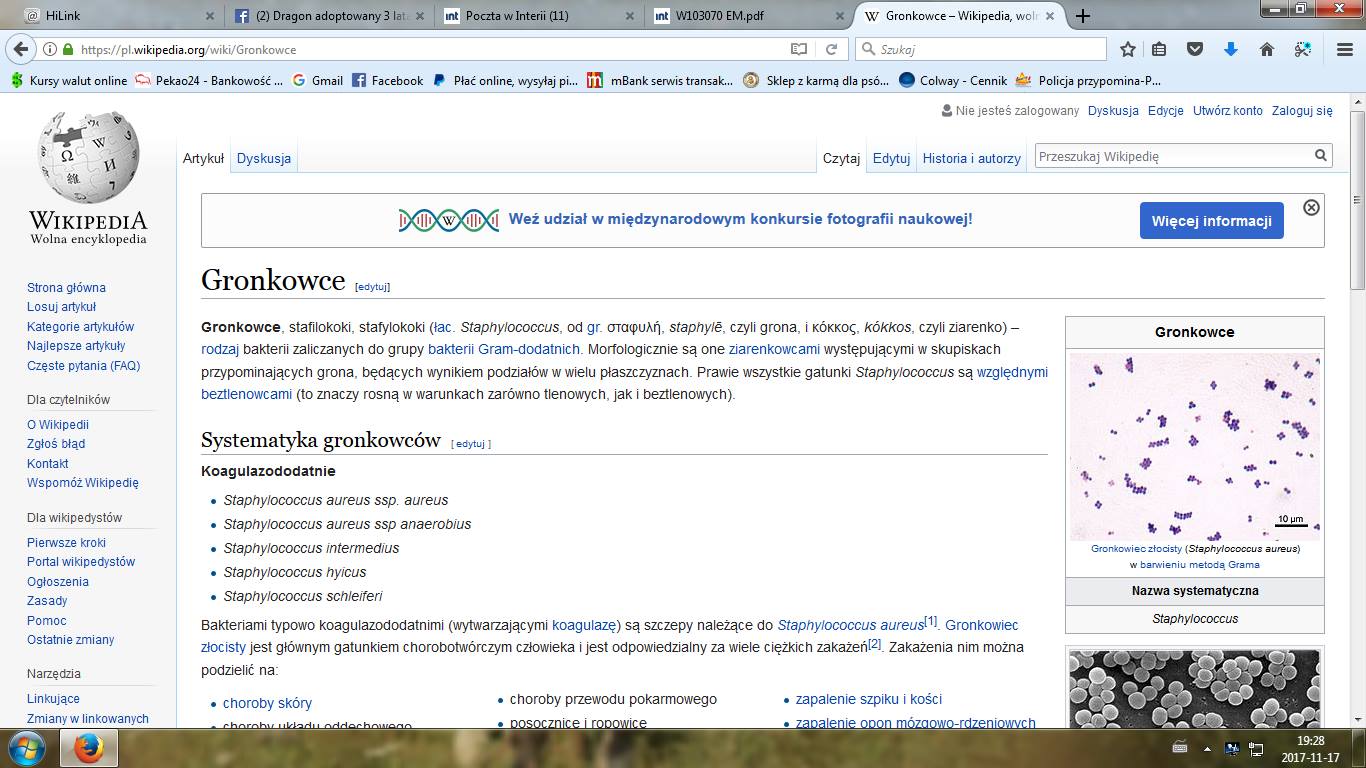Open the electron micrograph cocci image

[x=1195, y=689]
